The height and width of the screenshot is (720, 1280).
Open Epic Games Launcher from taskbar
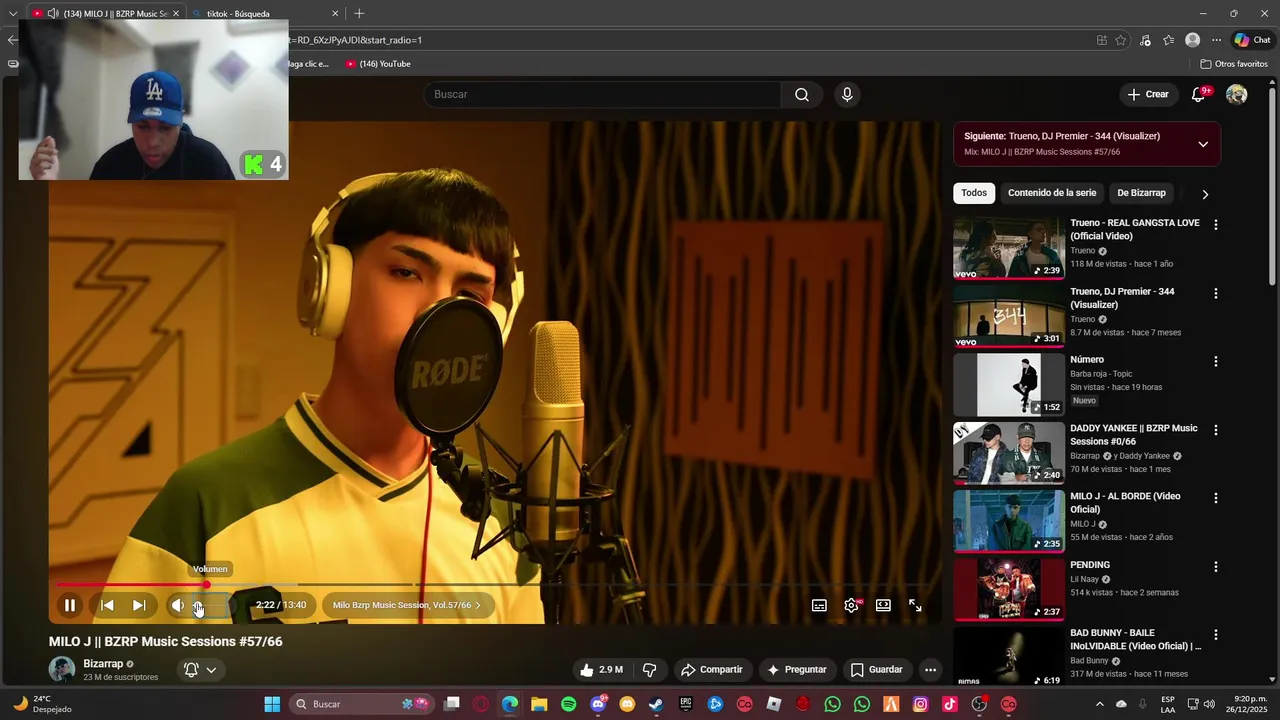[x=686, y=704]
